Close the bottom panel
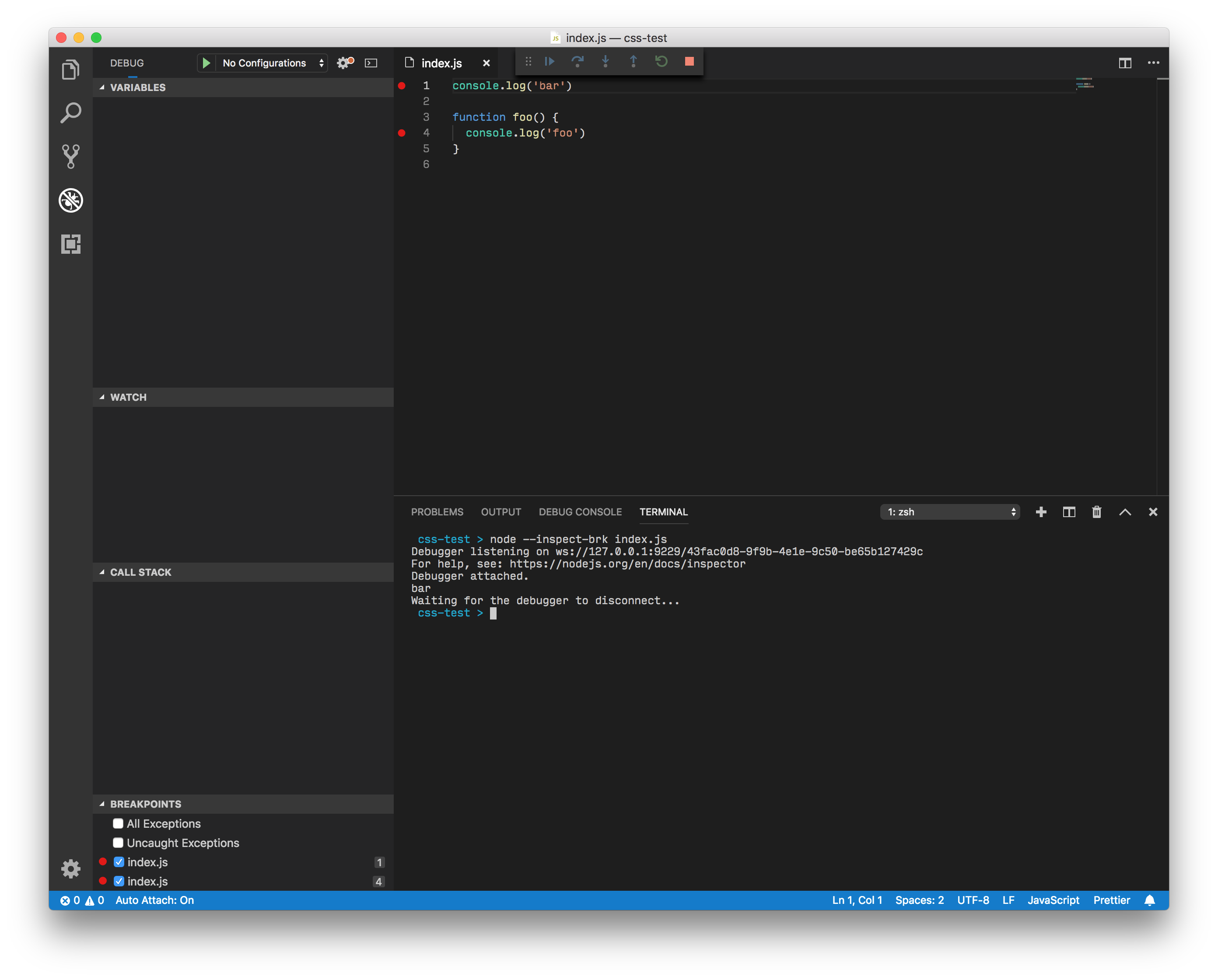Screen dimensions: 1218x980 (x=1153, y=512)
